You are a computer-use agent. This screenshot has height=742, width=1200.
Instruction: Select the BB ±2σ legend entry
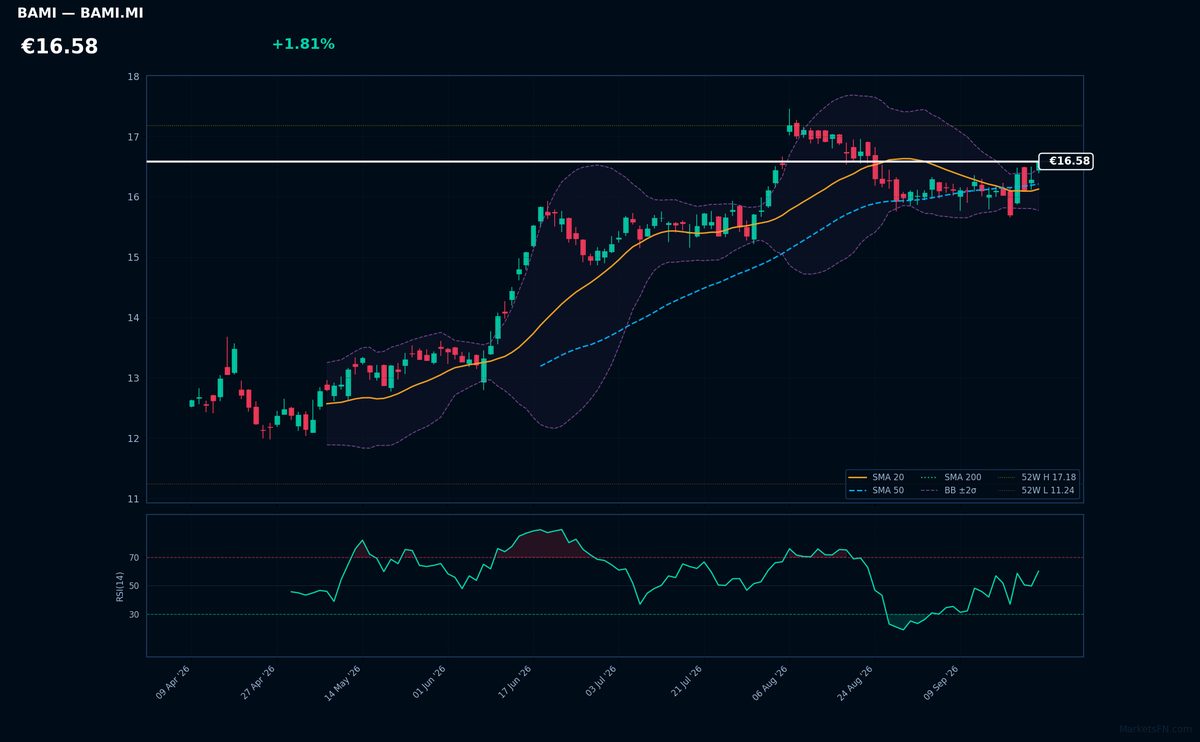(950, 490)
